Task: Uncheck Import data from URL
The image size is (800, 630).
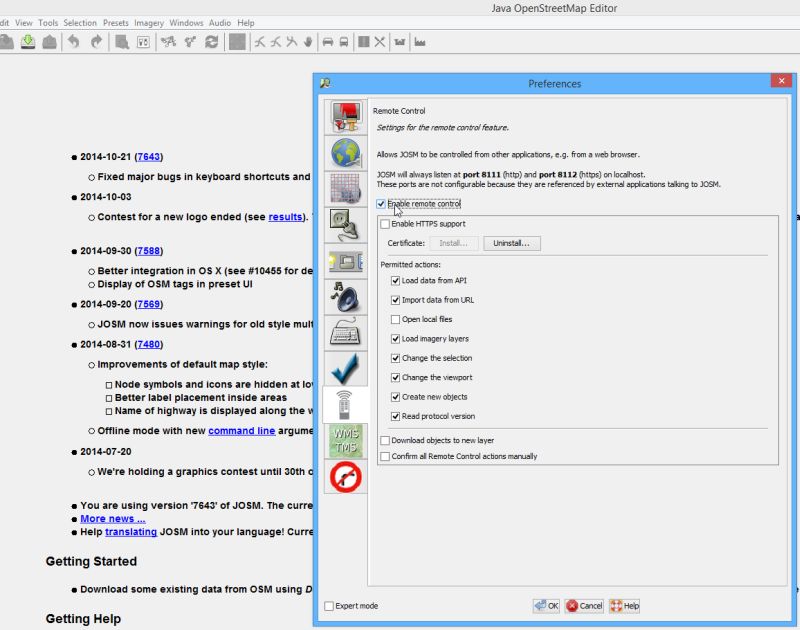Action: (395, 300)
